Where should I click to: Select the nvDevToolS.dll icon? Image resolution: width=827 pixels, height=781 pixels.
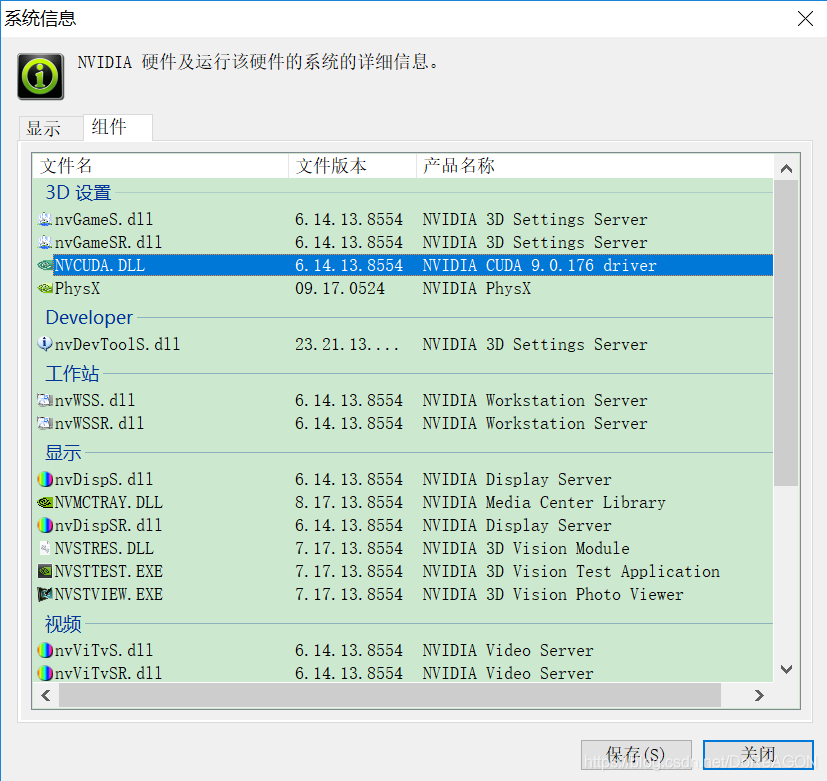pyautogui.click(x=45, y=344)
